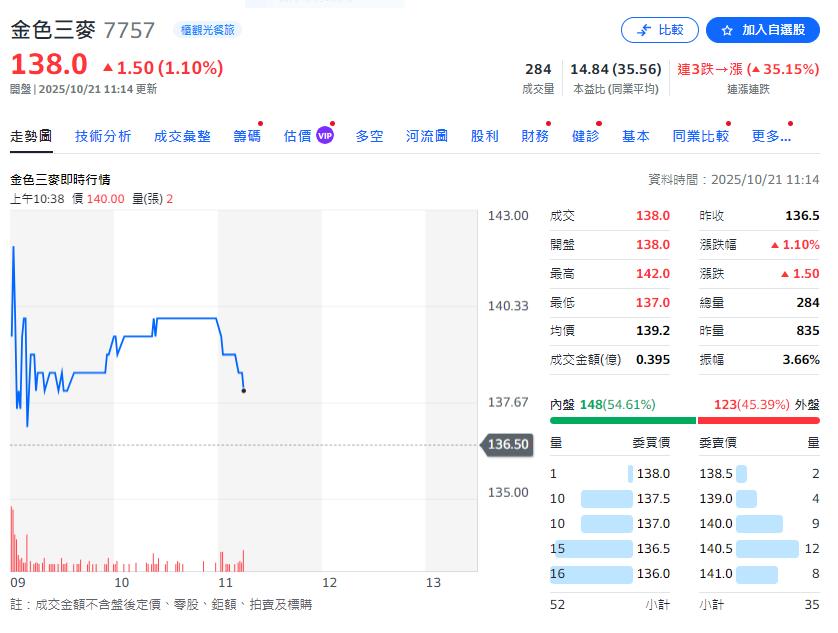Go to the 股利 tab
The image size is (838, 633).
(484, 136)
